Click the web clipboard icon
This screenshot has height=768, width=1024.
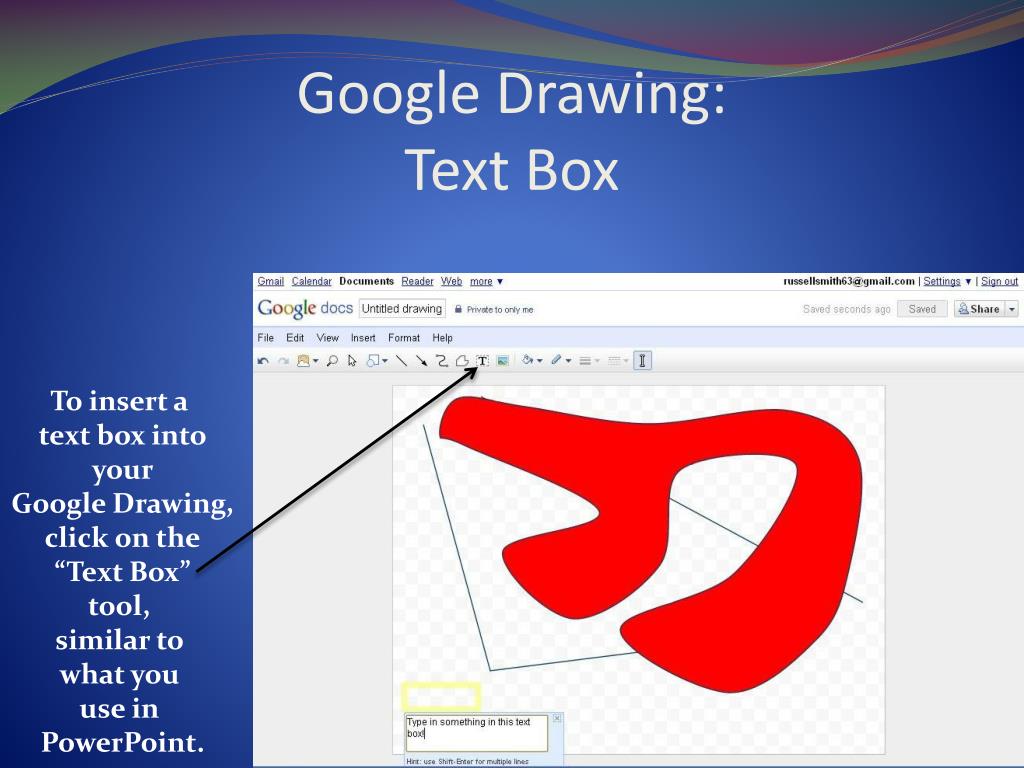[x=303, y=360]
